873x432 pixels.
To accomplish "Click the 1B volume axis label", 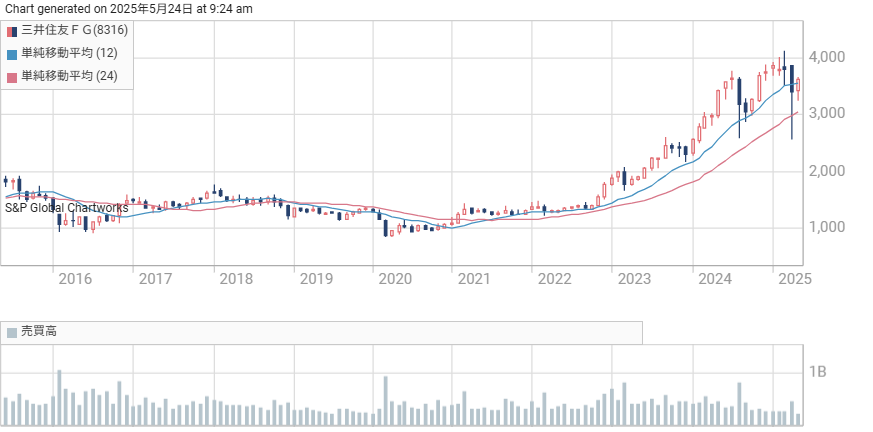I will (818, 372).
